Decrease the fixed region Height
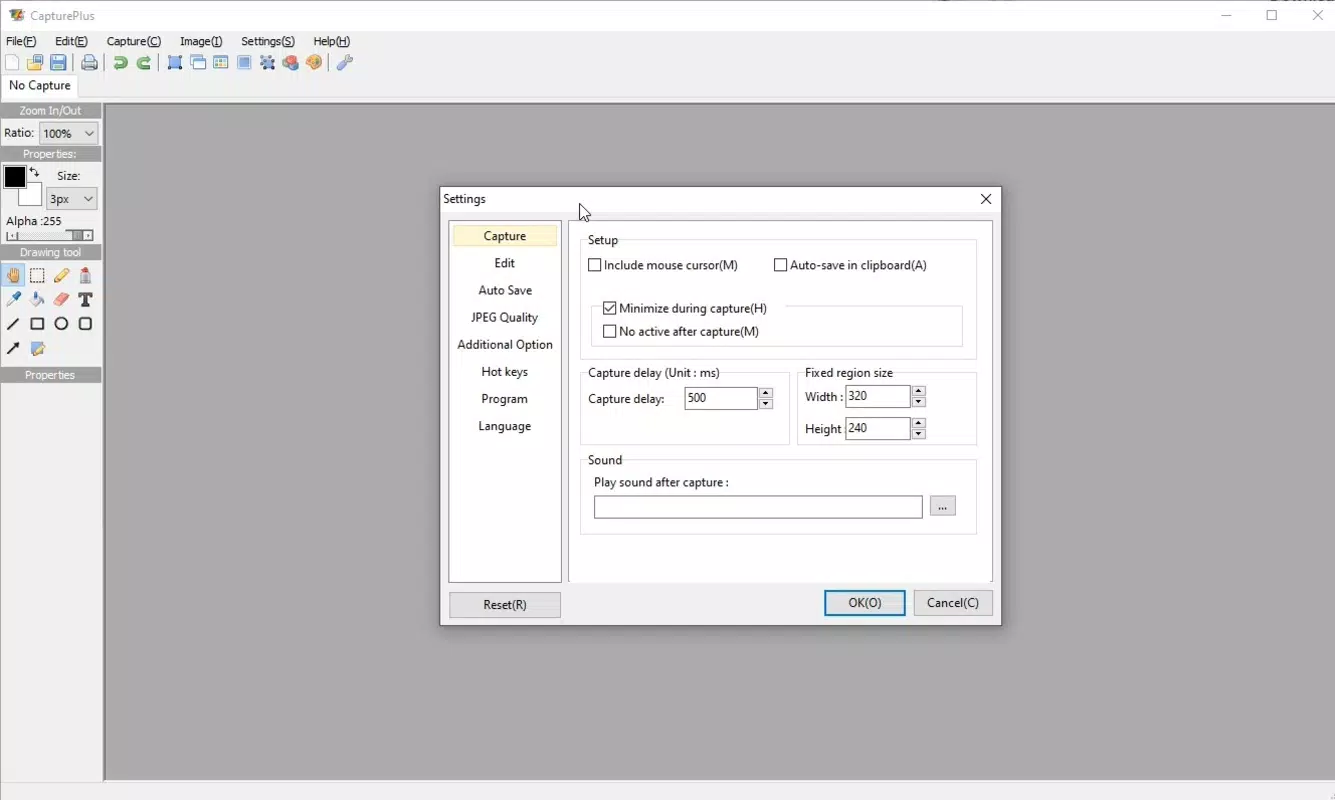This screenshot has width=1335, height=800. click(919, 434)
